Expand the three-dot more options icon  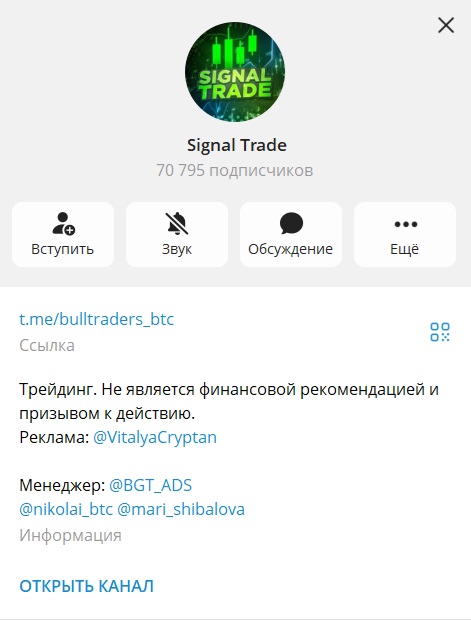point(405,224)
